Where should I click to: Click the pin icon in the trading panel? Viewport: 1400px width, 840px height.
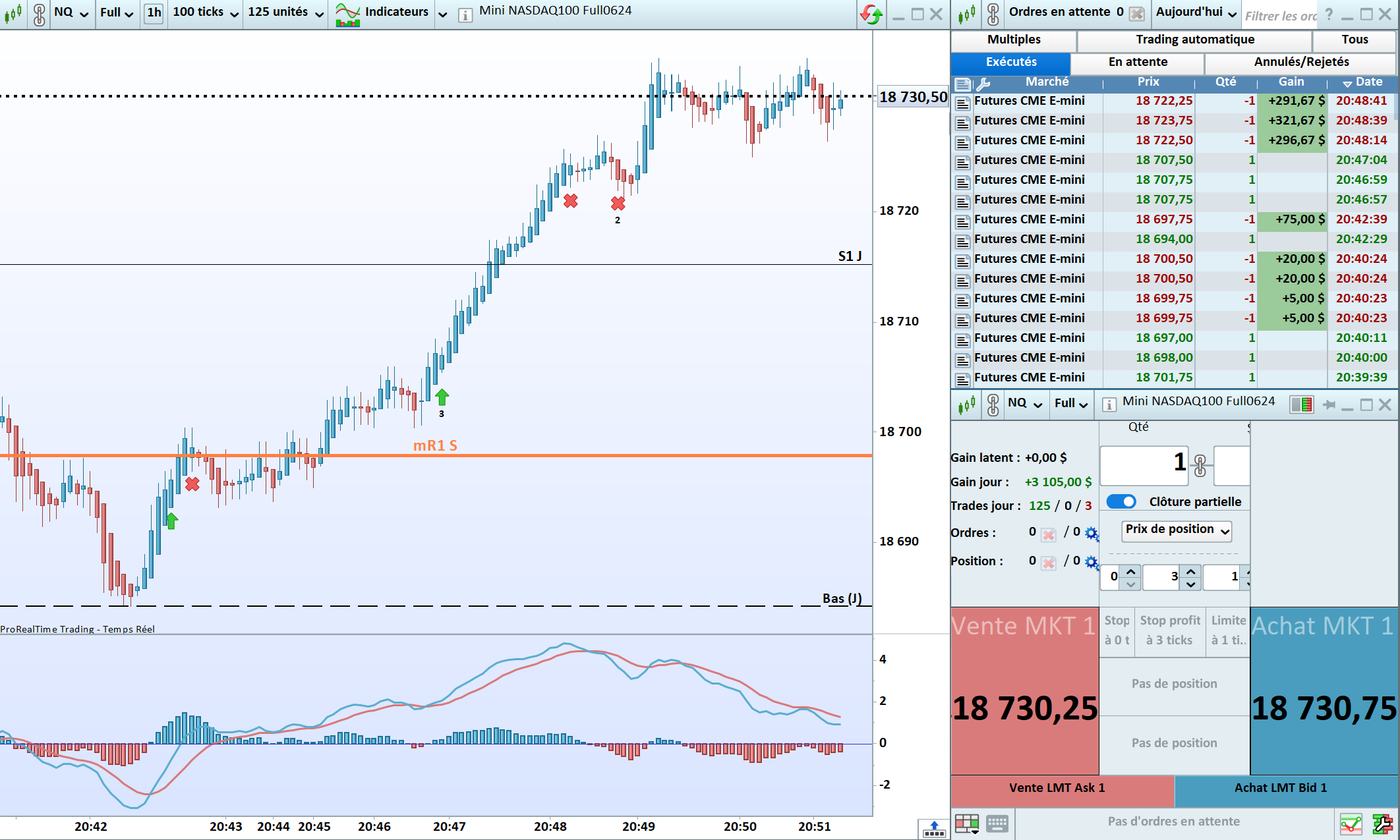point(1329,405)
